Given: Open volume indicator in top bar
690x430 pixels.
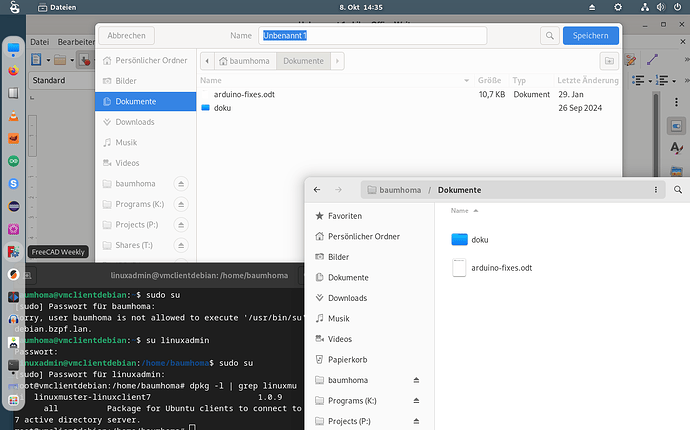Looking at the screenshot, I should pos(661,7).
